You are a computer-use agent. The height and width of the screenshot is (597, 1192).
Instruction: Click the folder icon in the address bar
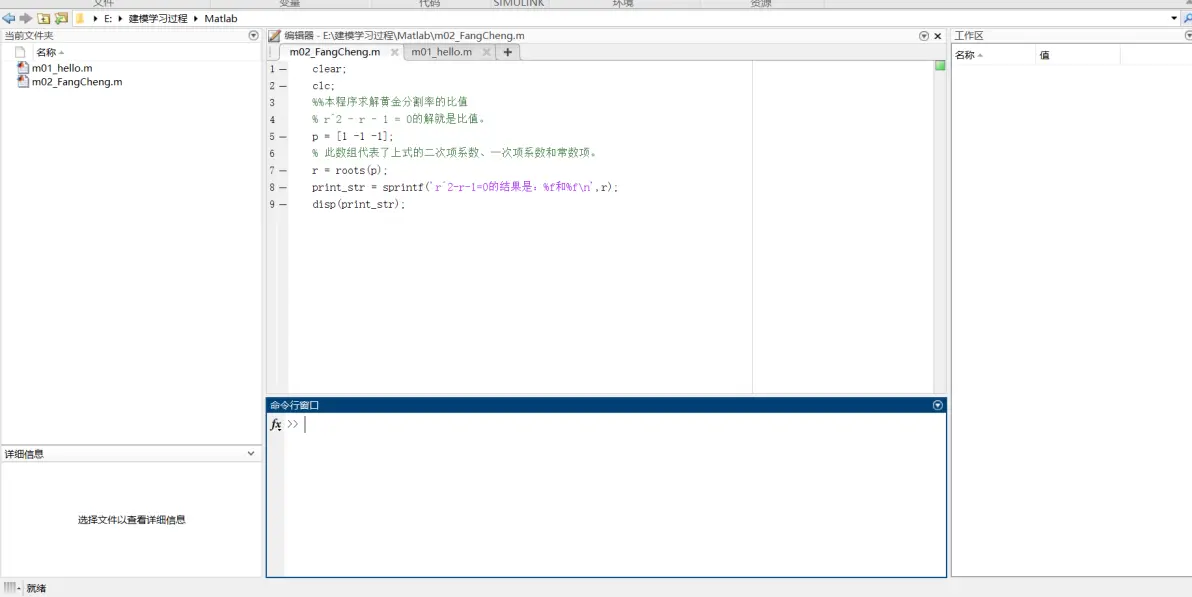pyautogui.click(x=79, y=18)
